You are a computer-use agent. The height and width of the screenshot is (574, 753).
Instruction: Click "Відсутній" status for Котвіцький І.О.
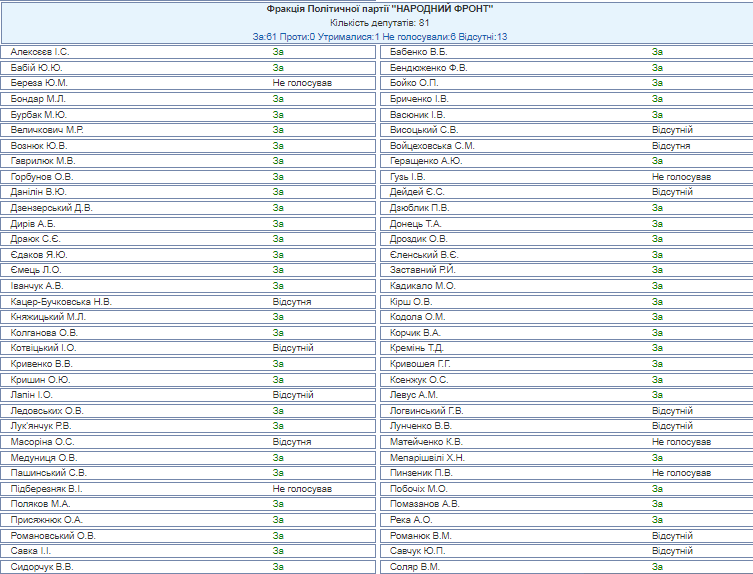[293, 348]
